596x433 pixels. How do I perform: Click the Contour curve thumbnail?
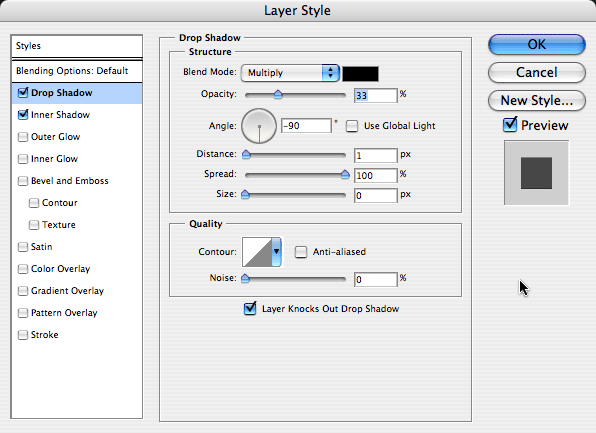pyautogui.click(x=257, y=252)
